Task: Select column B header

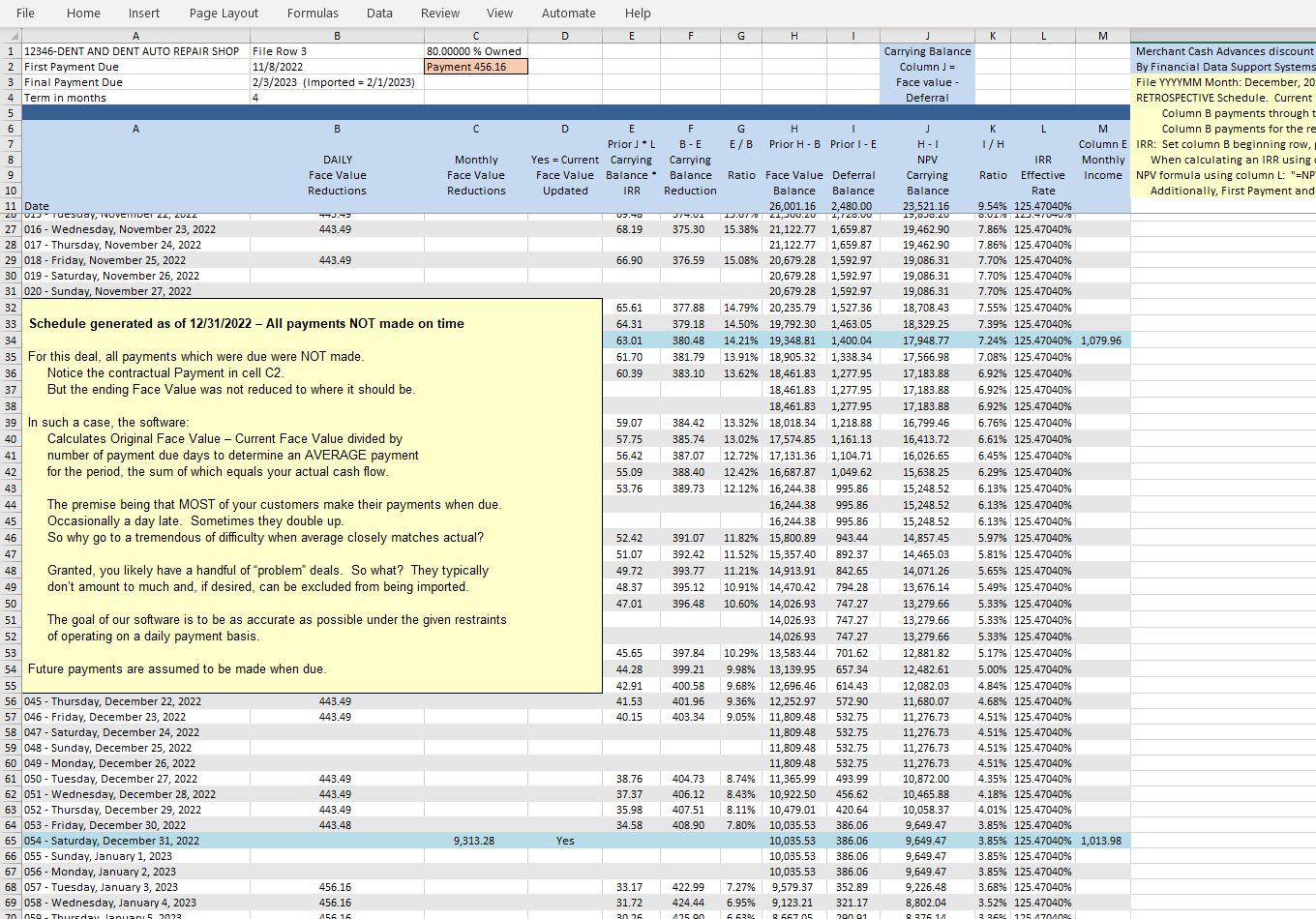Action: tap(337, 36)
